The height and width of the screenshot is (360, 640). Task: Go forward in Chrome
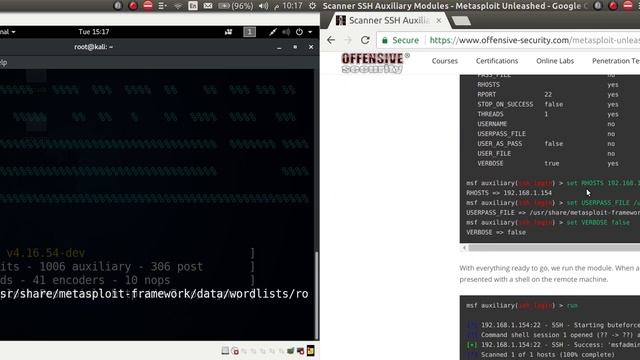(x=348, y=40)
